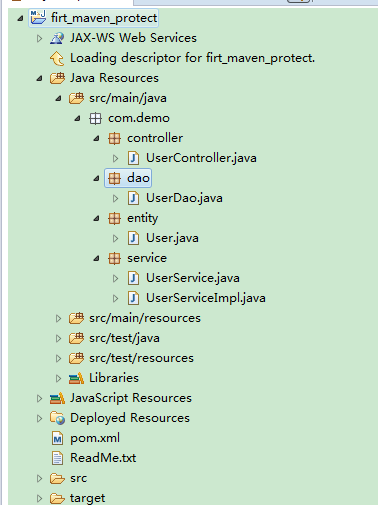Click the Java file icon beside UserController.java

pyautogui.click(x=134, y=158)
